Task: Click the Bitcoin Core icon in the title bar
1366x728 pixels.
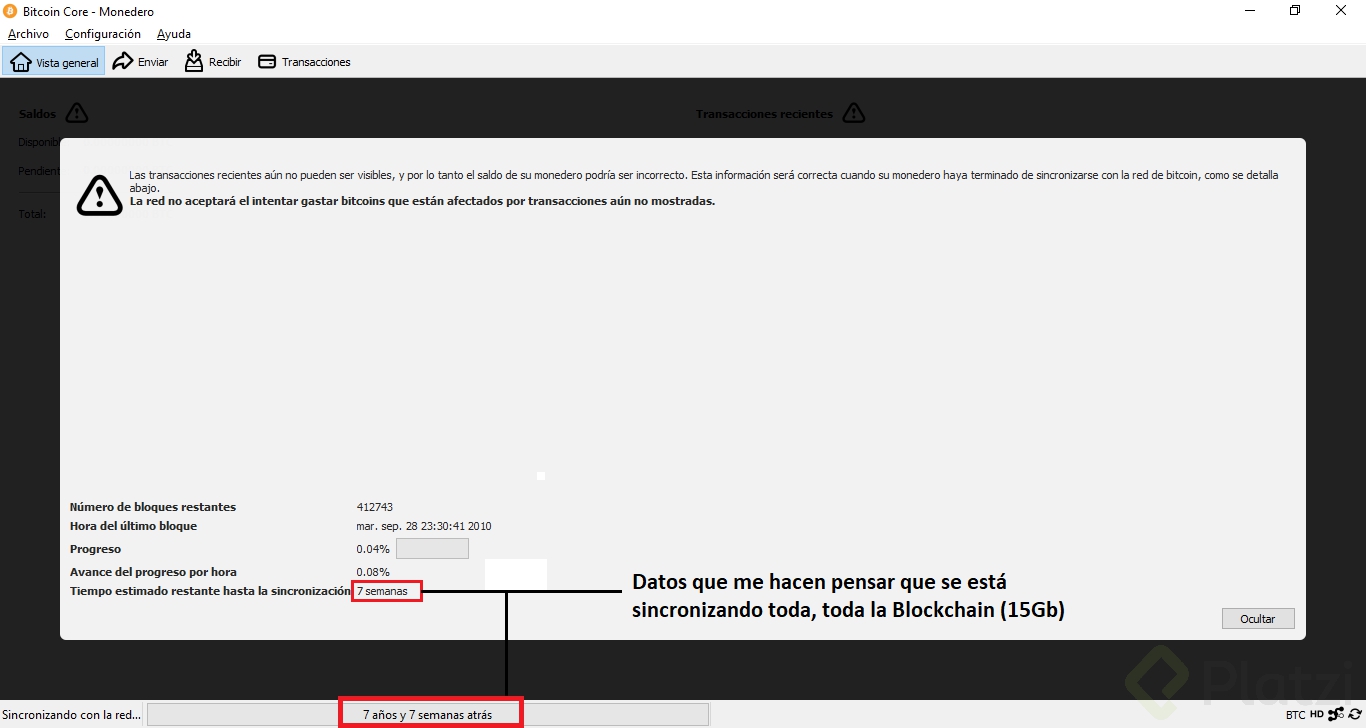Action: [x=10, y=11]
